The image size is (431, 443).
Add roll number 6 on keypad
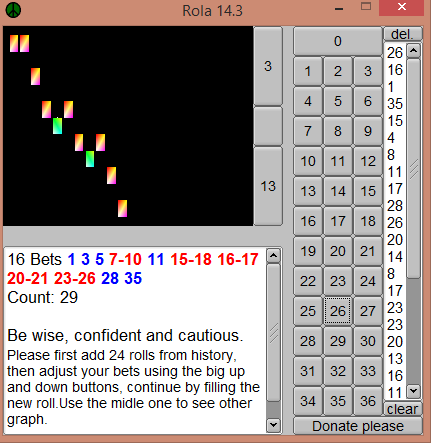(368, 101)
